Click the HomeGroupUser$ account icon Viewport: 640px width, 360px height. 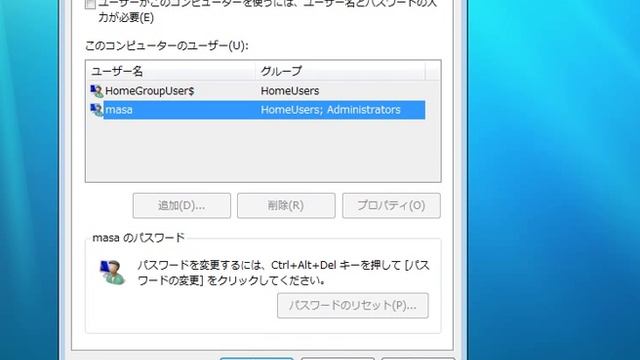pos(97,91)
